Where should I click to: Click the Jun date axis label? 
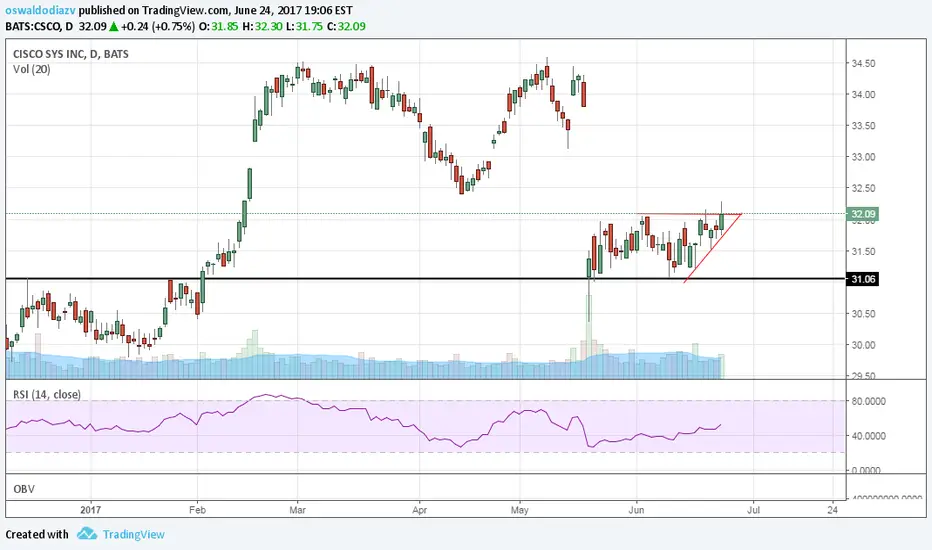click(x=637, y=510)
